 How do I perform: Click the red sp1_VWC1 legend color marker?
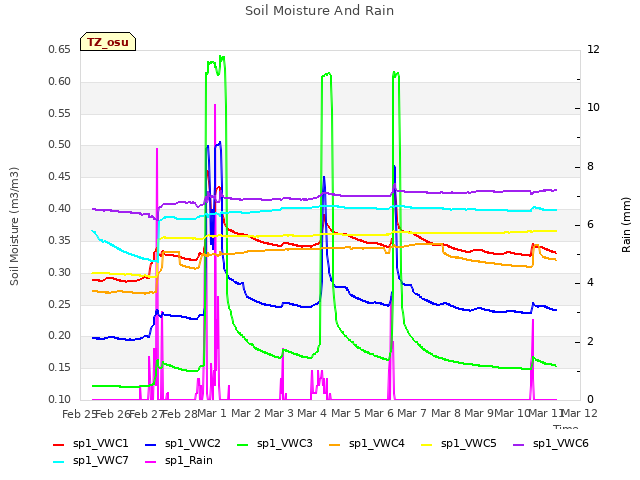(59, 445)
